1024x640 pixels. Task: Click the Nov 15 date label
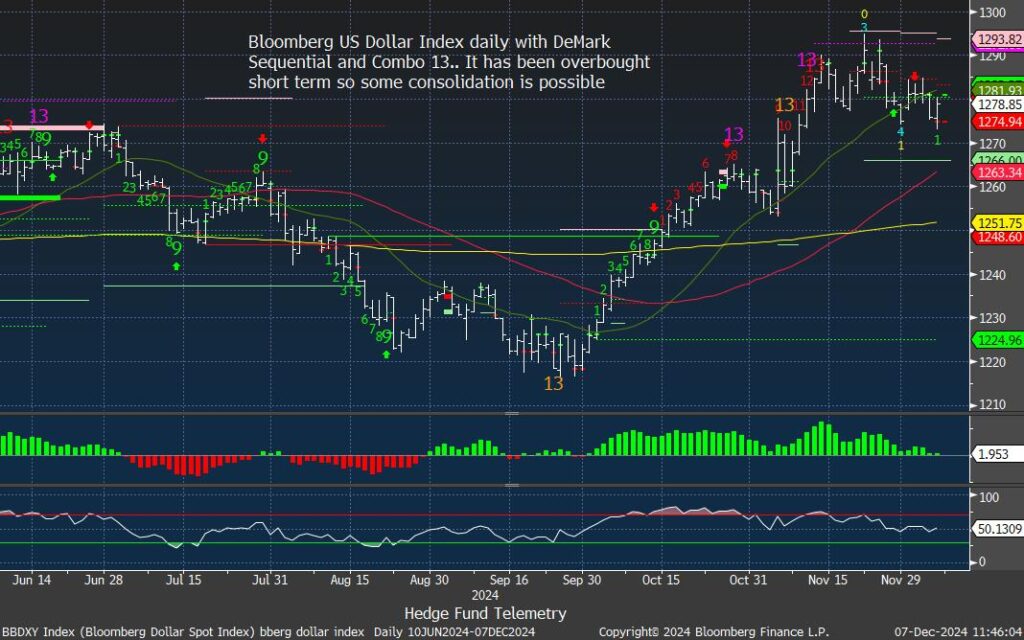(827, 580)
